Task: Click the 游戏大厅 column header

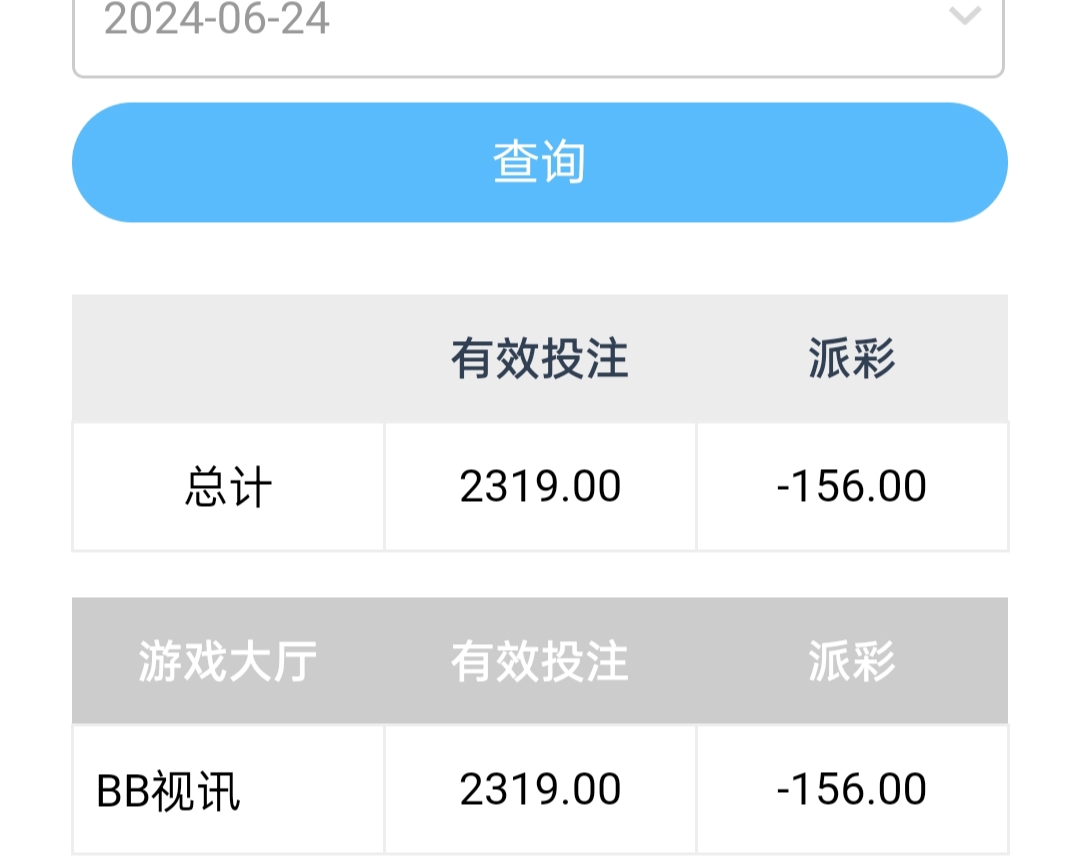Action: tap(228, 662)
